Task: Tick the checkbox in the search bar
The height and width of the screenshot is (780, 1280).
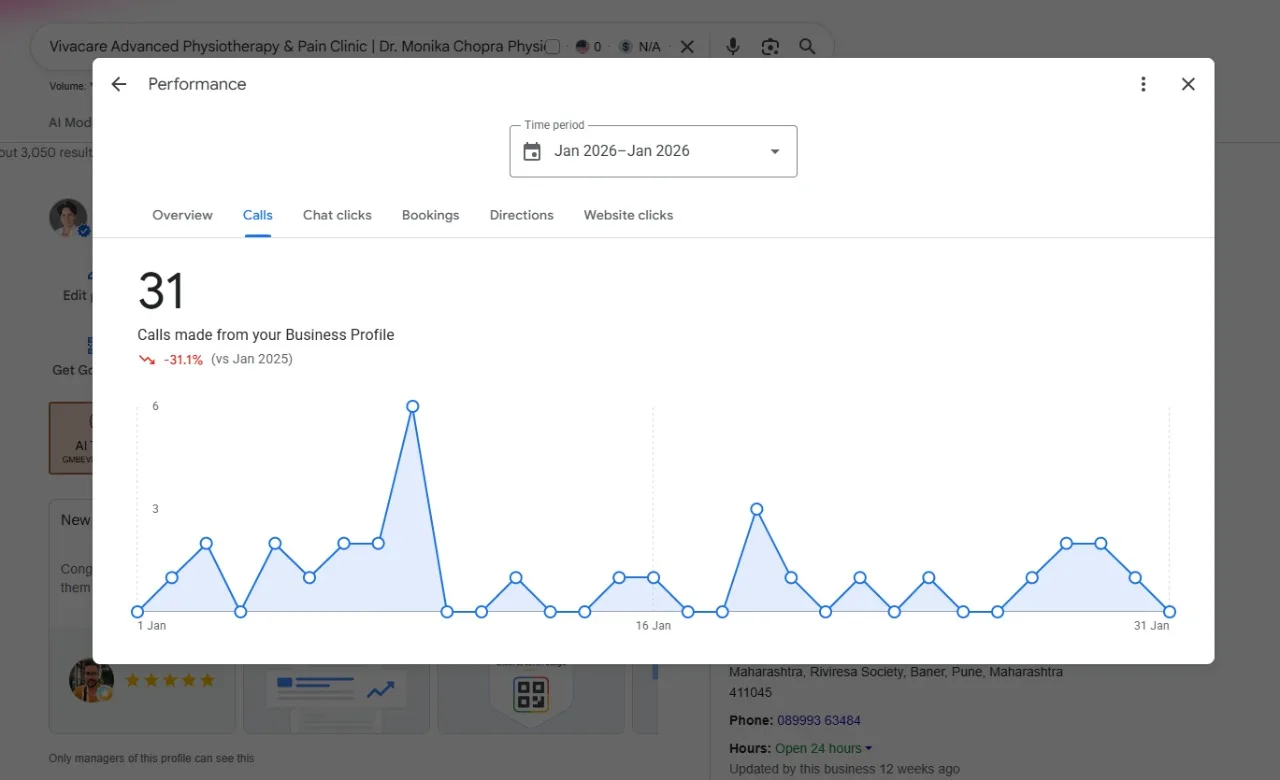Action: (553, 47)
